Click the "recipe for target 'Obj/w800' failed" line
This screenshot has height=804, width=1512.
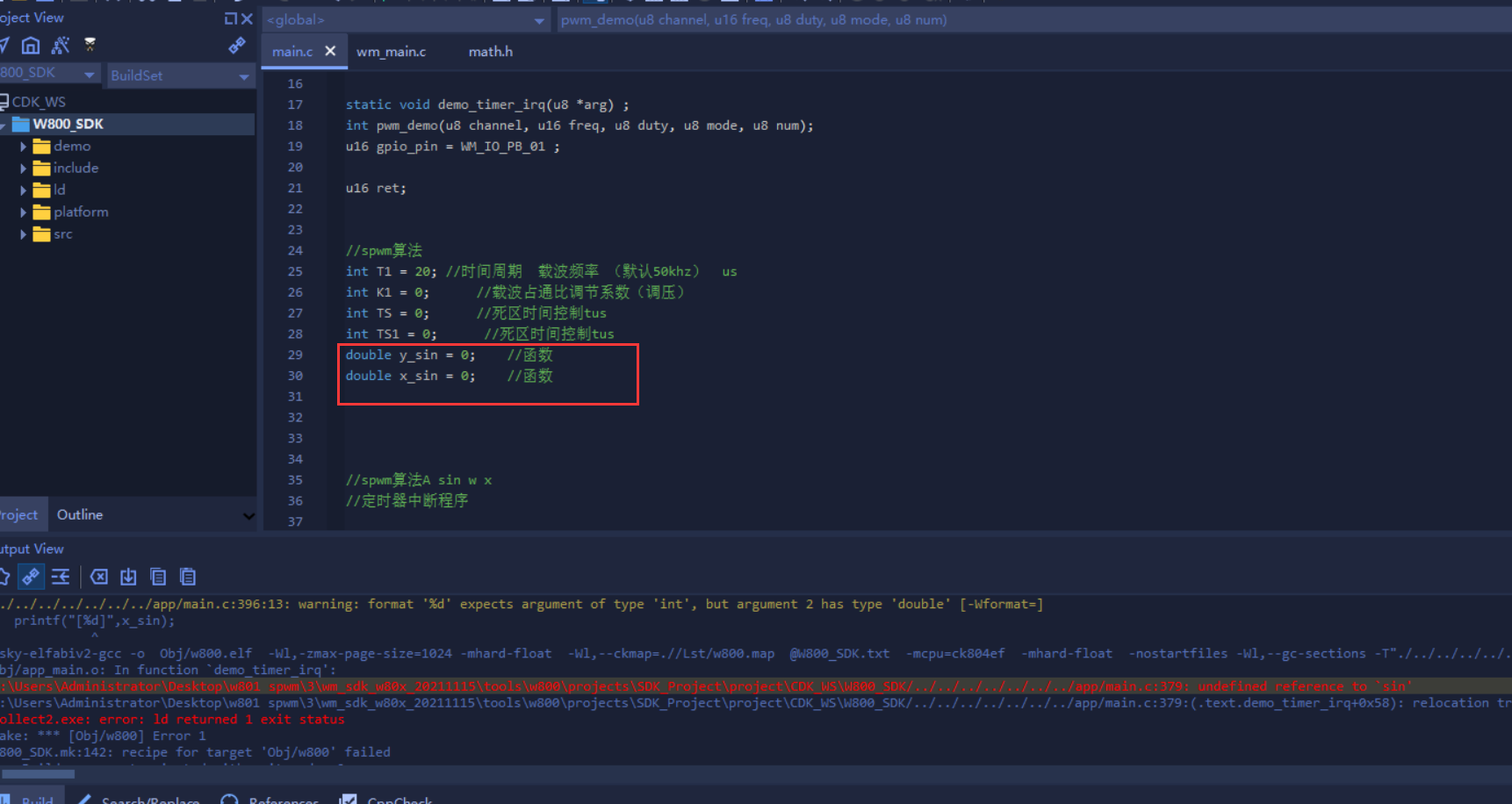[195, 752]
